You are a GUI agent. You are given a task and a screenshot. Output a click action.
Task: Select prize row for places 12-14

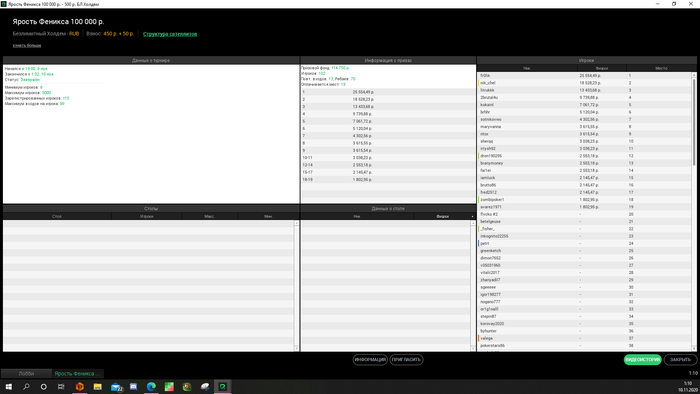(x=388, y=165)
